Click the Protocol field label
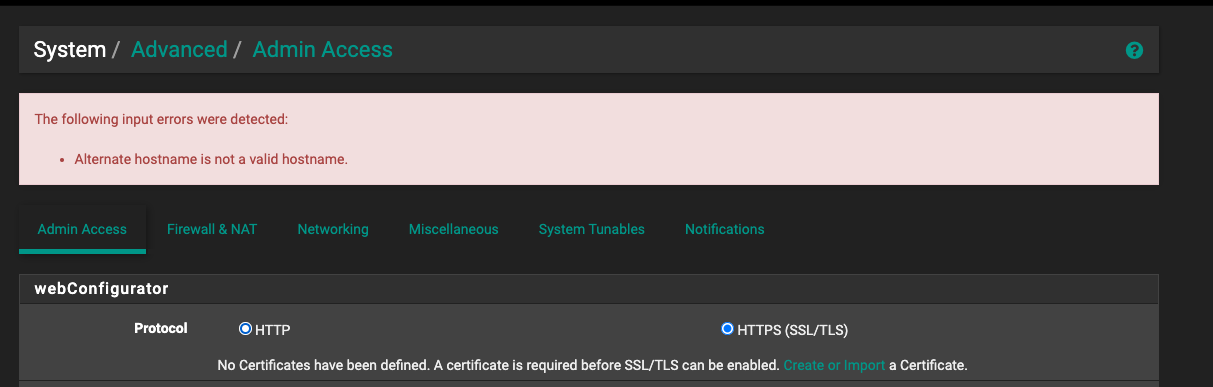Image resolution: width=1213 pixels, height=387 pixels. [x=161, y=328]
